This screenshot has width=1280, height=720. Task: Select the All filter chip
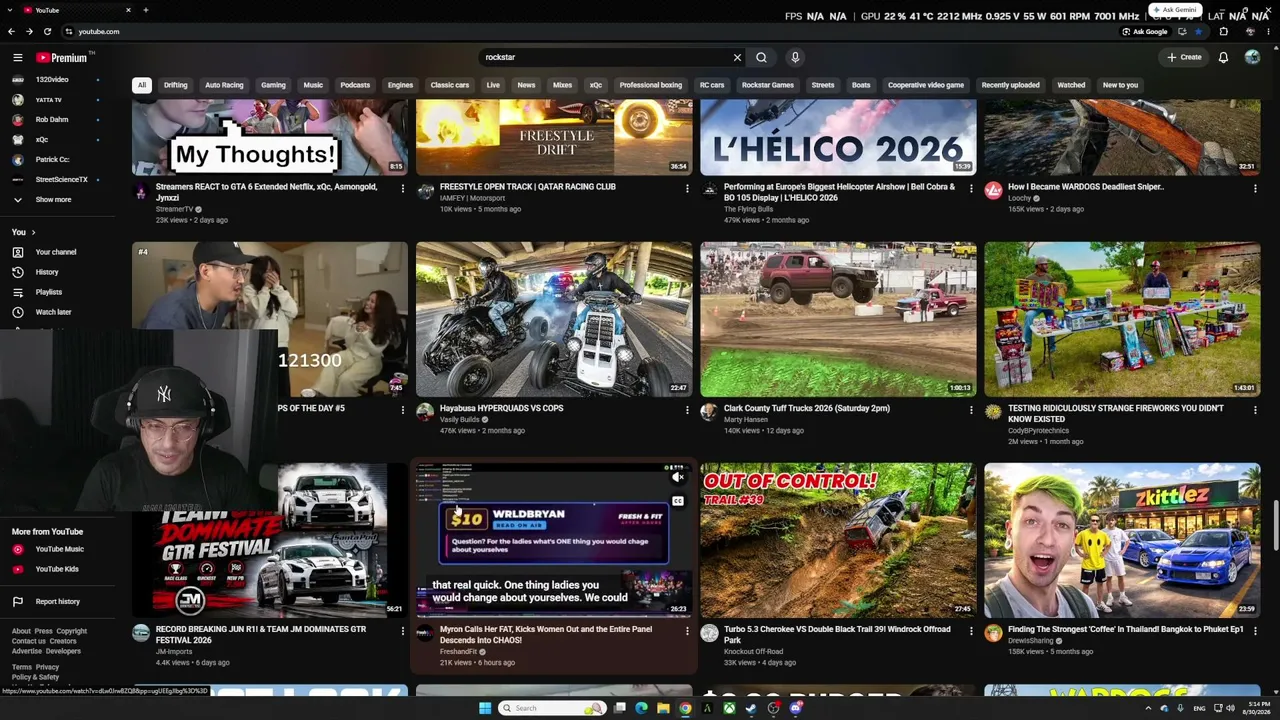(x=142, y=85)
